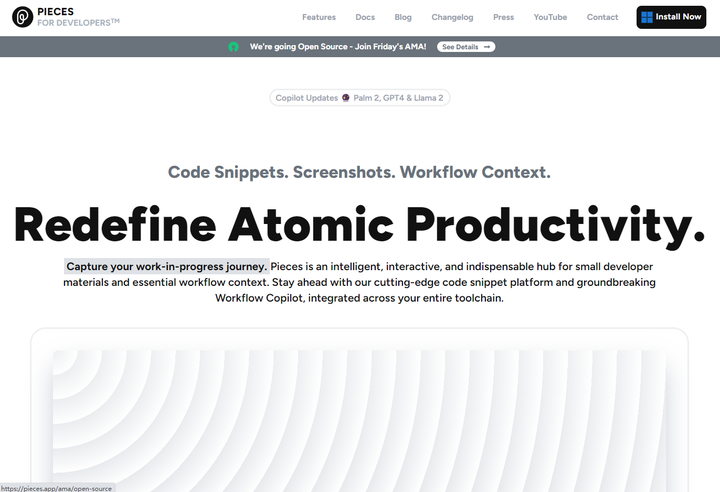View the Changelog page

pos(452,17)
